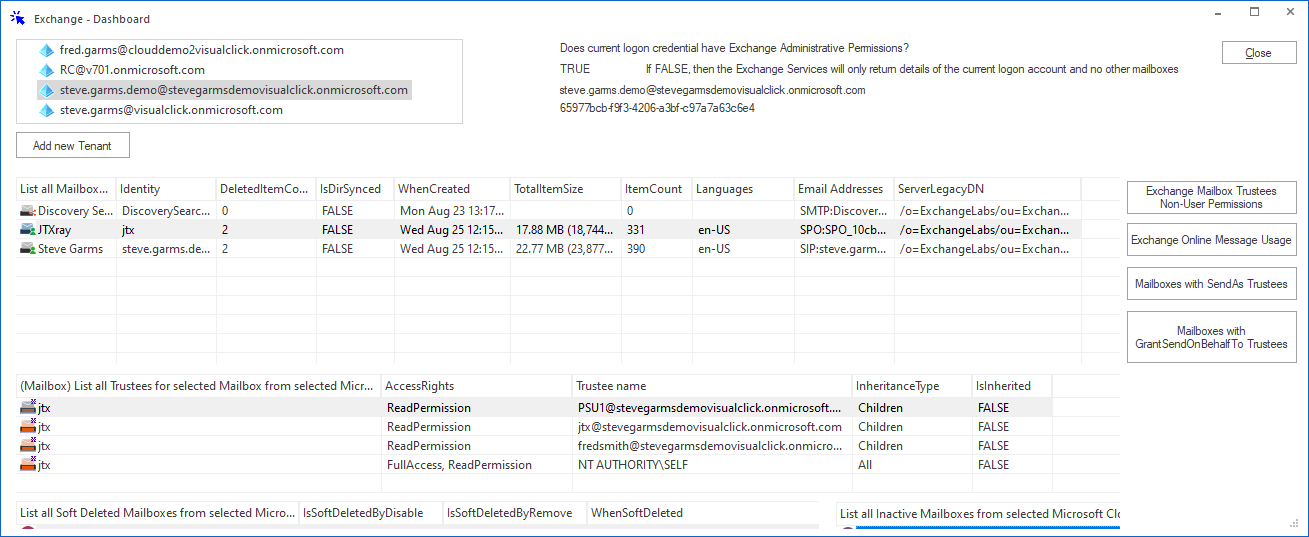Select the fredsmith trustee name cell
The width and height of the screenshot is (1309, 537).
[x=710, y=446]
